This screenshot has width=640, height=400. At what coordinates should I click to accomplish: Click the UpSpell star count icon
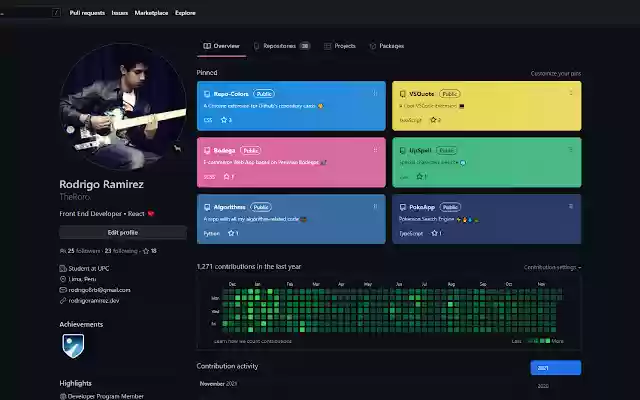pos(419,177)
